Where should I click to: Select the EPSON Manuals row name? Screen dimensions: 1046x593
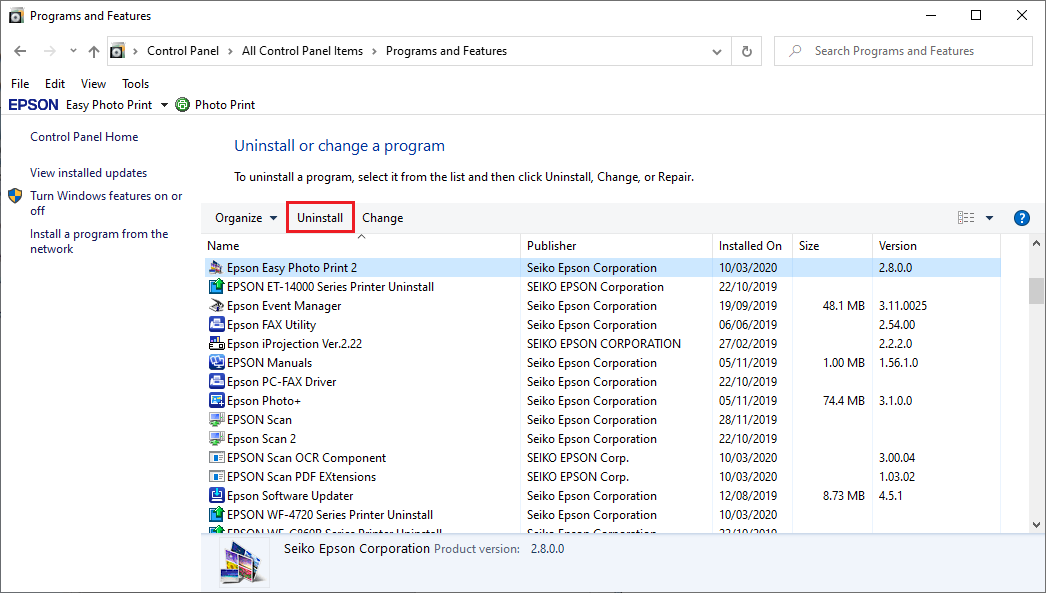(x=270, y=363)
